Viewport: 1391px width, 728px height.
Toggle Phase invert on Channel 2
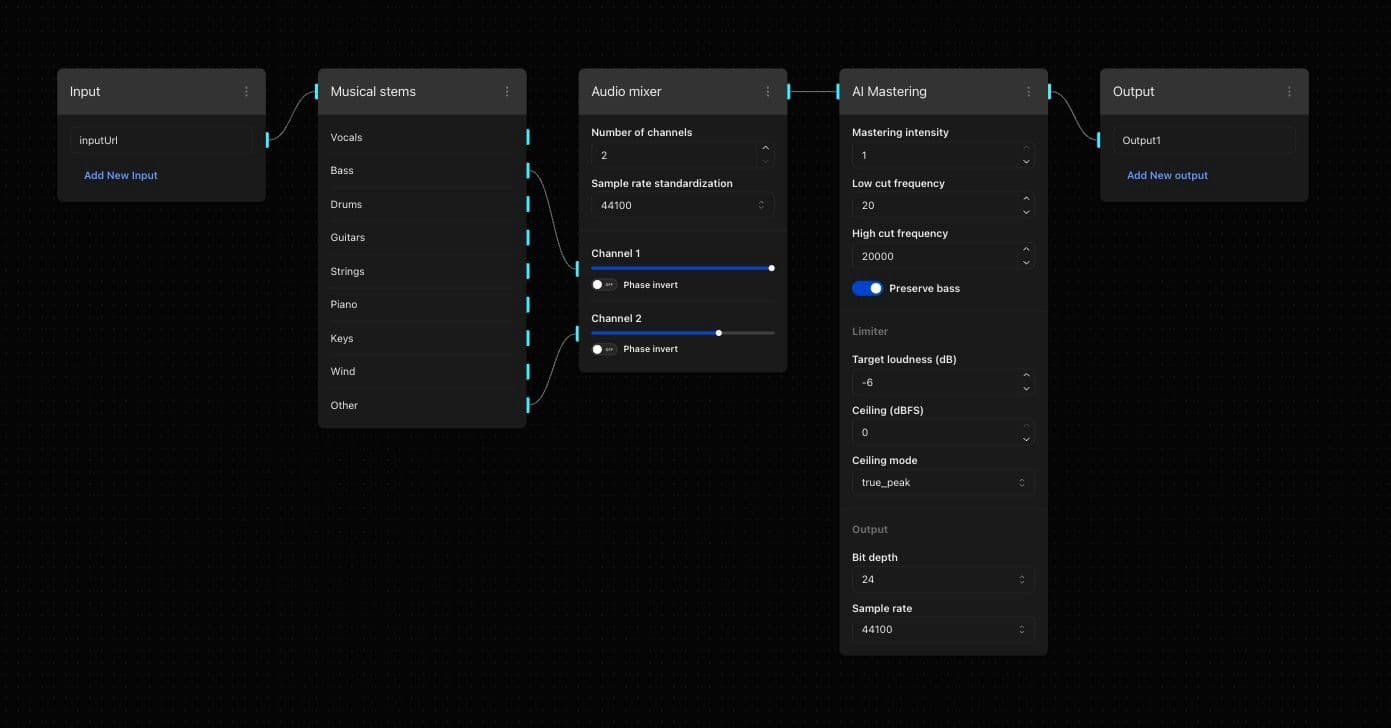603,349
